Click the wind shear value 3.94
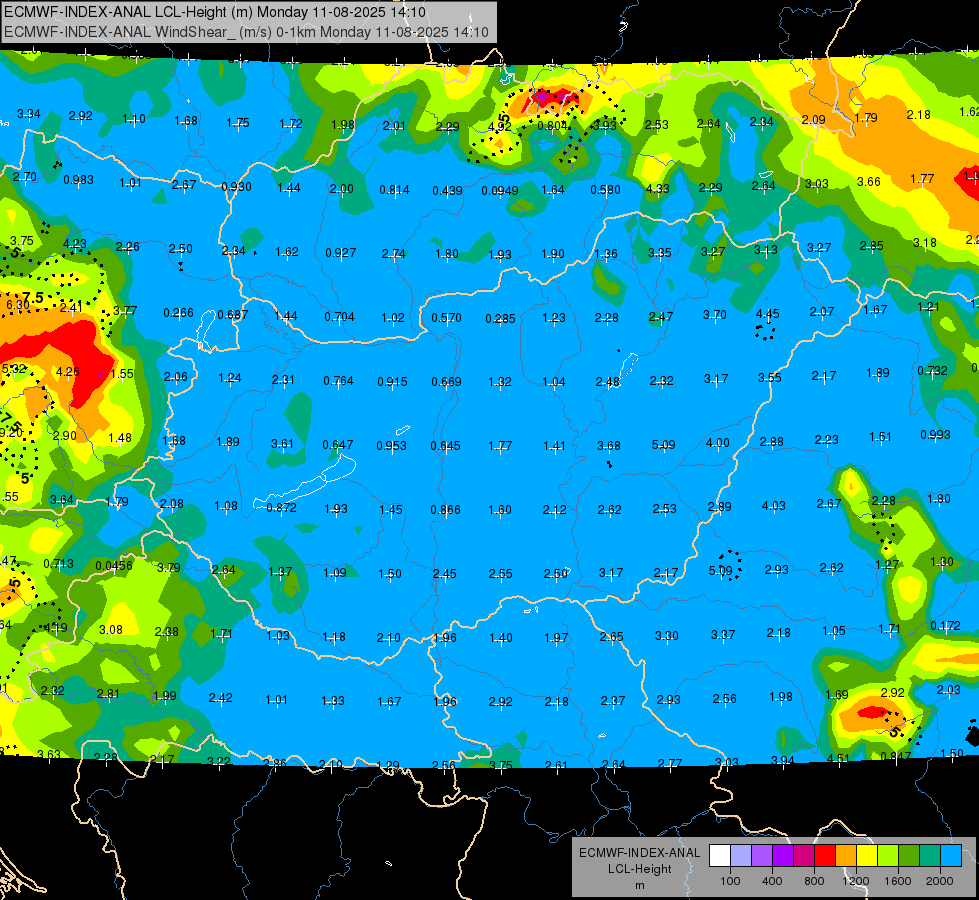Viewport: 979px width, 900px height. [x=782, y=761]
